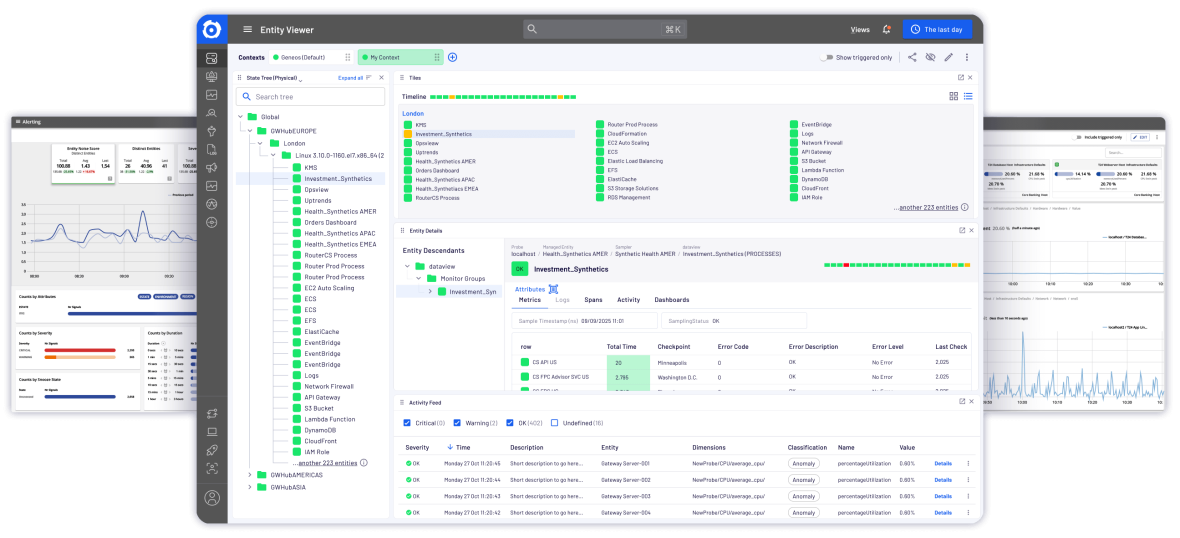Open row menu for Gateway Server-001
Viewport: 1180px width, 538px height.
(969, 464)
